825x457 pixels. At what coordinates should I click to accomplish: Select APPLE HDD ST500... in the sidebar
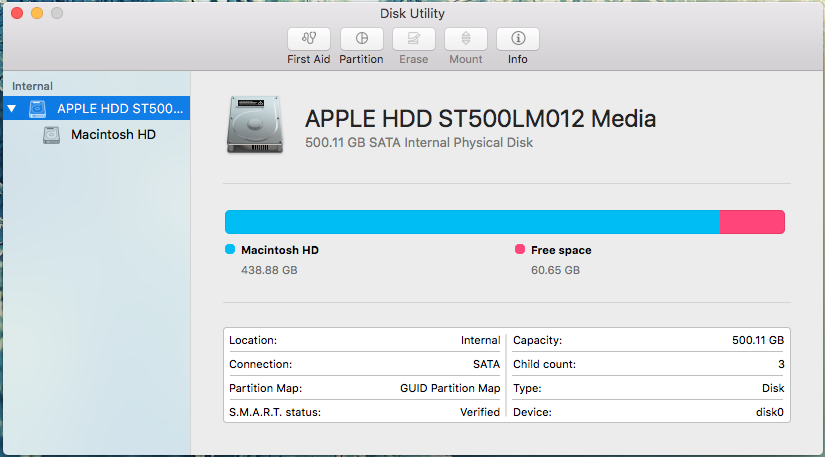pos(96,108)
